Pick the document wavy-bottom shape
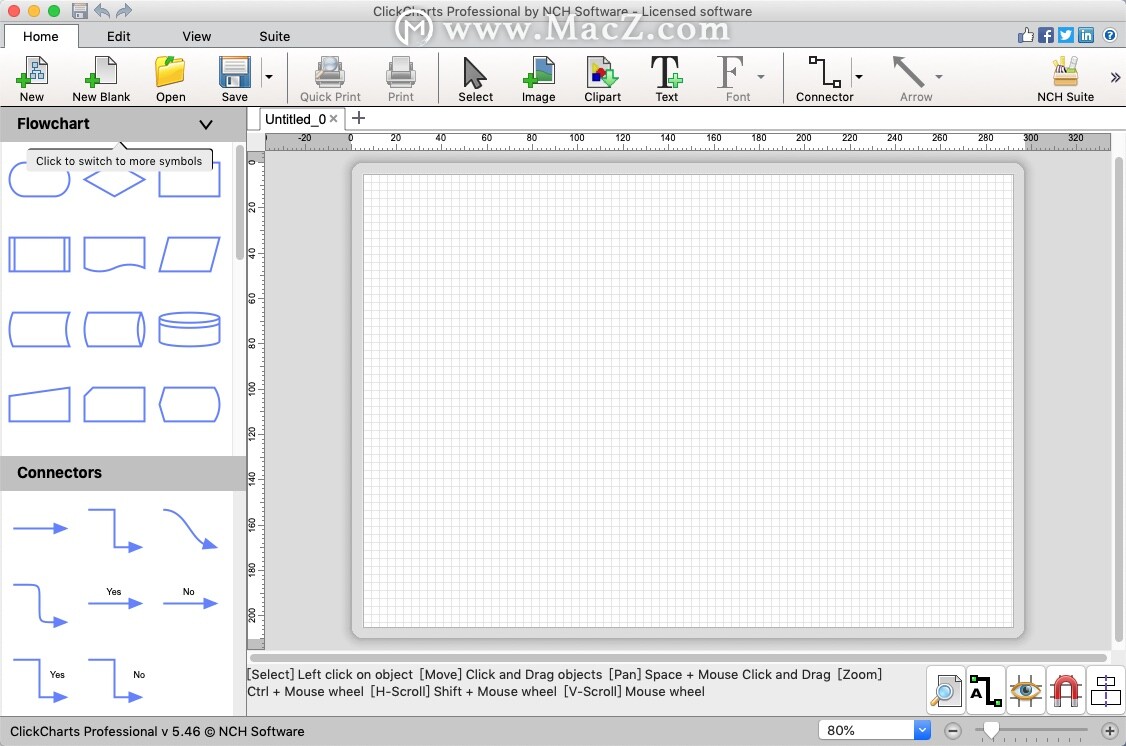 click(x=114, y=254)
